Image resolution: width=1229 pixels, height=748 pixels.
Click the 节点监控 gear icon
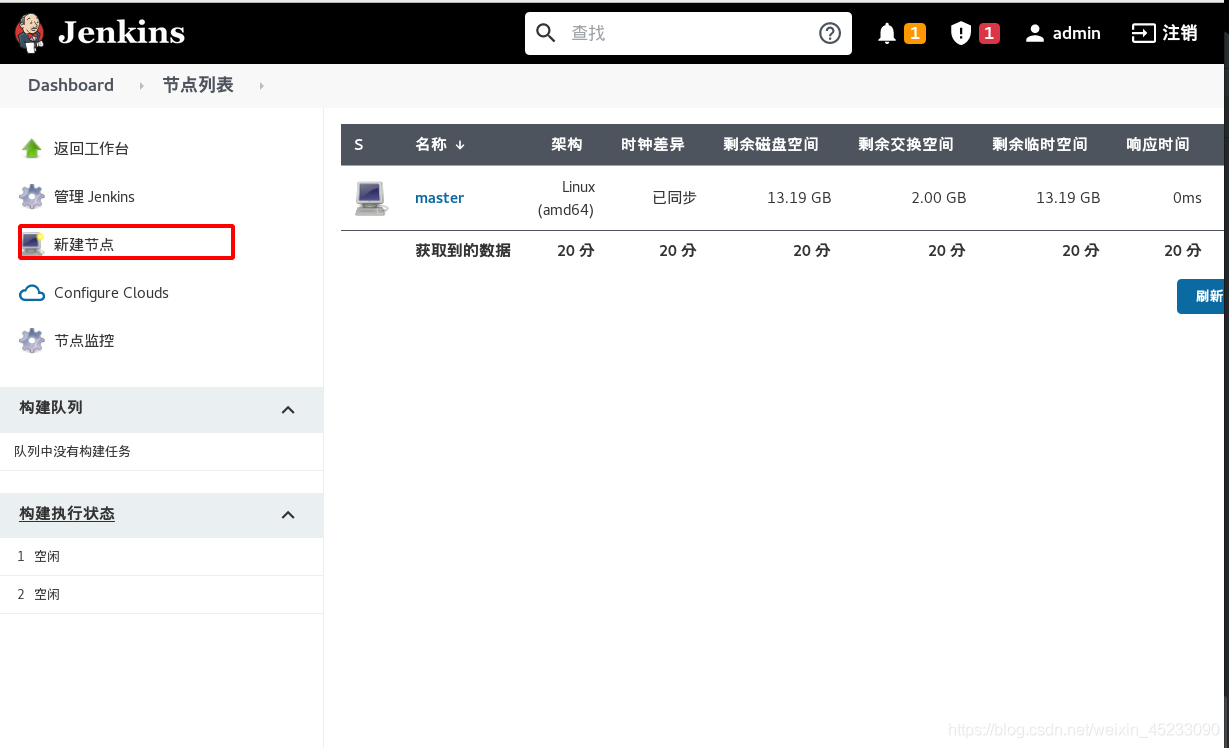pos(32,341)
